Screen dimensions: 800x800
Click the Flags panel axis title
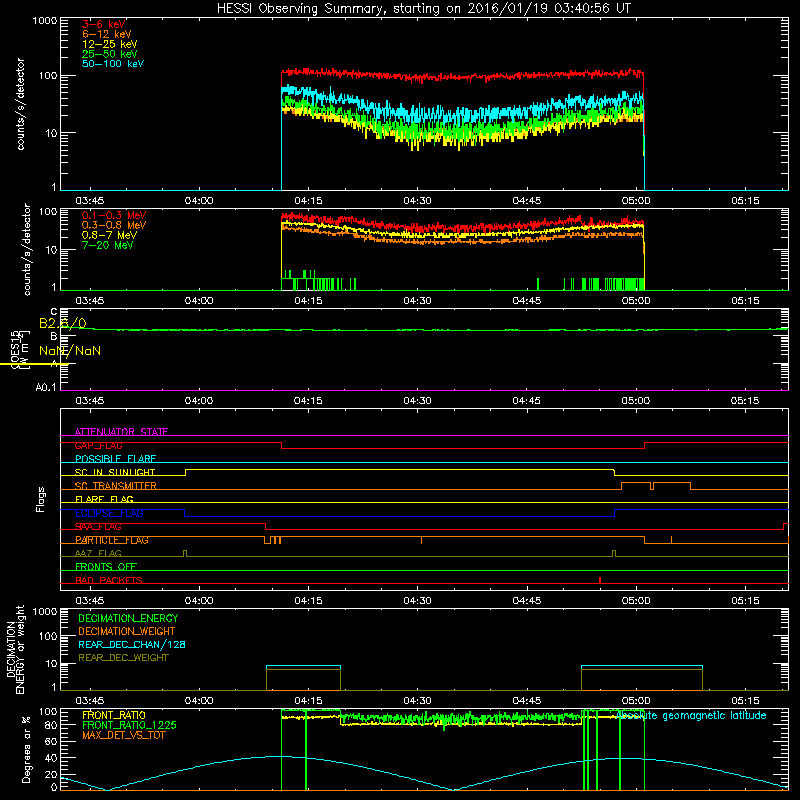click(41, 499)
